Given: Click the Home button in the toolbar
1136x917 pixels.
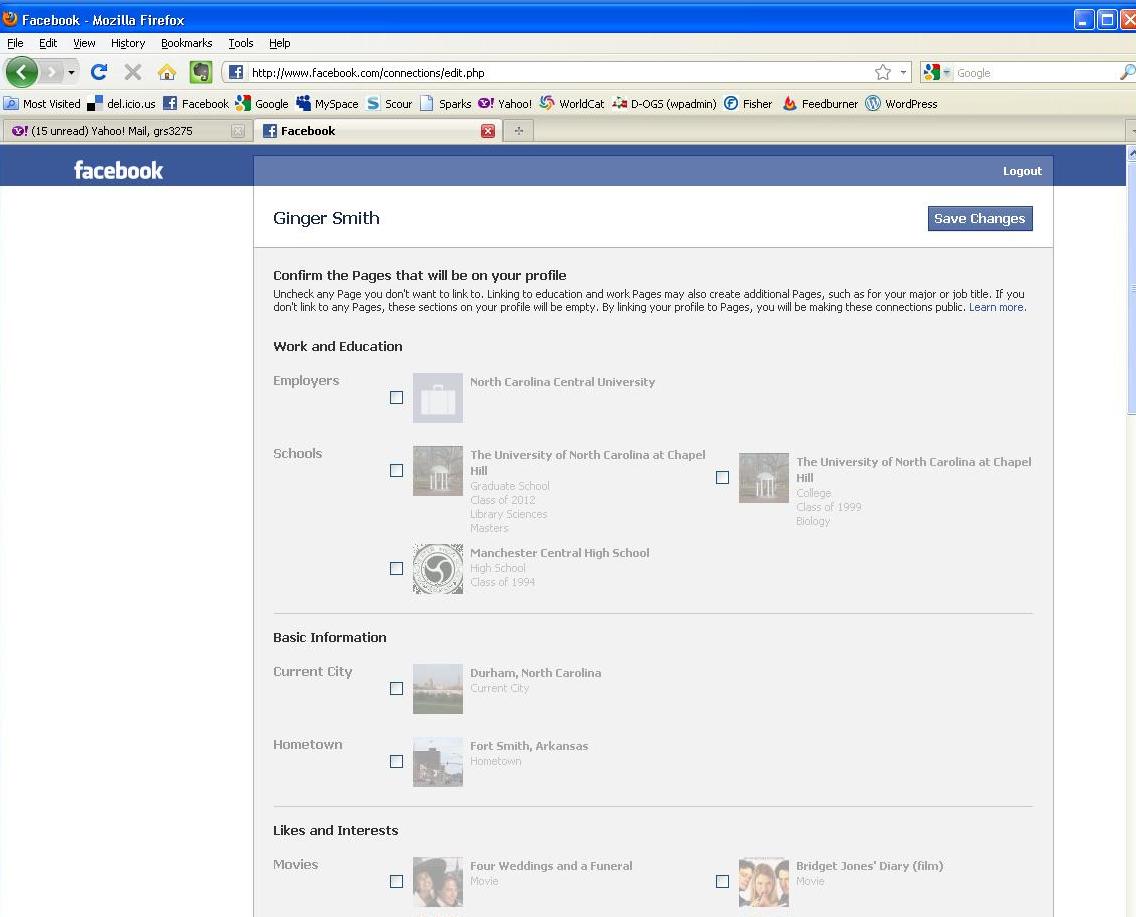Looking at the screenshot, I should [x=166, y=72].
